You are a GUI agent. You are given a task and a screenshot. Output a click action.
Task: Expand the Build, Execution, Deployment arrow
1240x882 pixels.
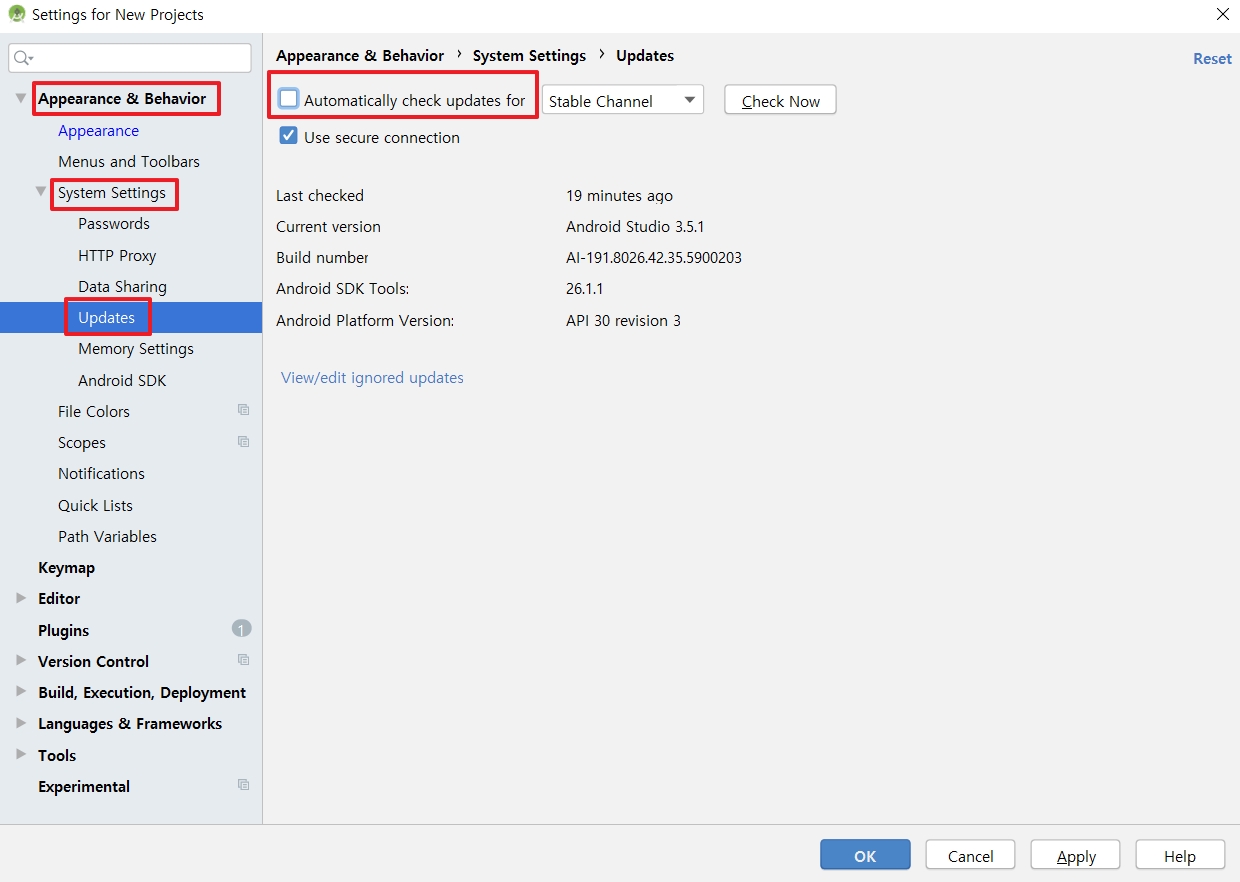pyautogui.click(x=21, y=692)
